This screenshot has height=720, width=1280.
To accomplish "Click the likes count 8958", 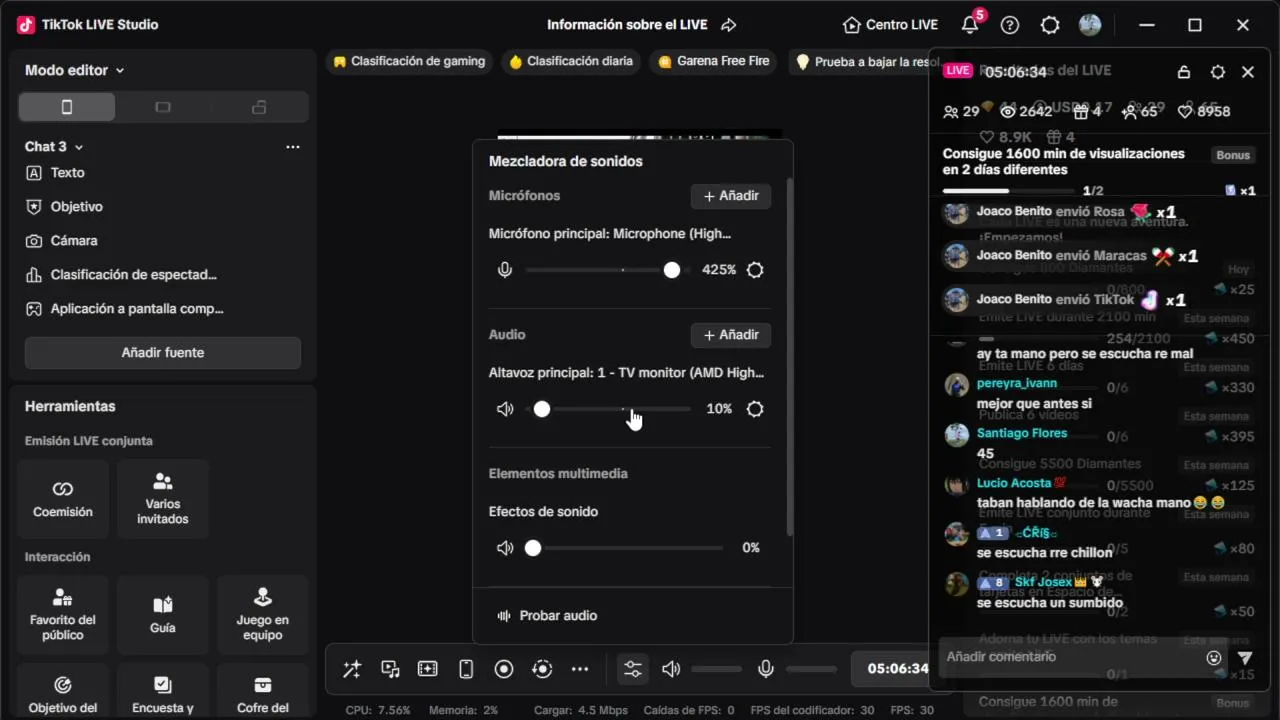I will pyautogui.click(x=1204, y=111).
